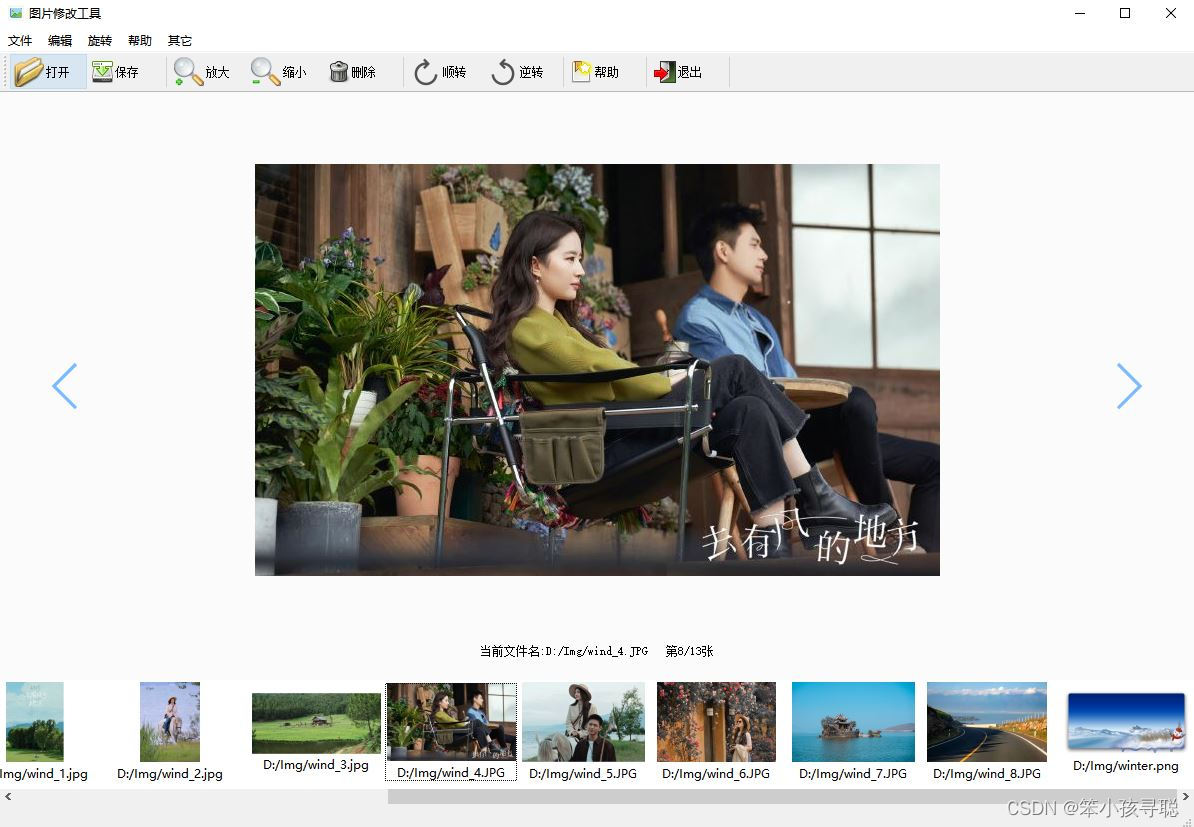The image size is (1194, 827).
Task: Click the 当前文件名 D:/Img/wind_4.JPG status text
Action: [563, 651]
